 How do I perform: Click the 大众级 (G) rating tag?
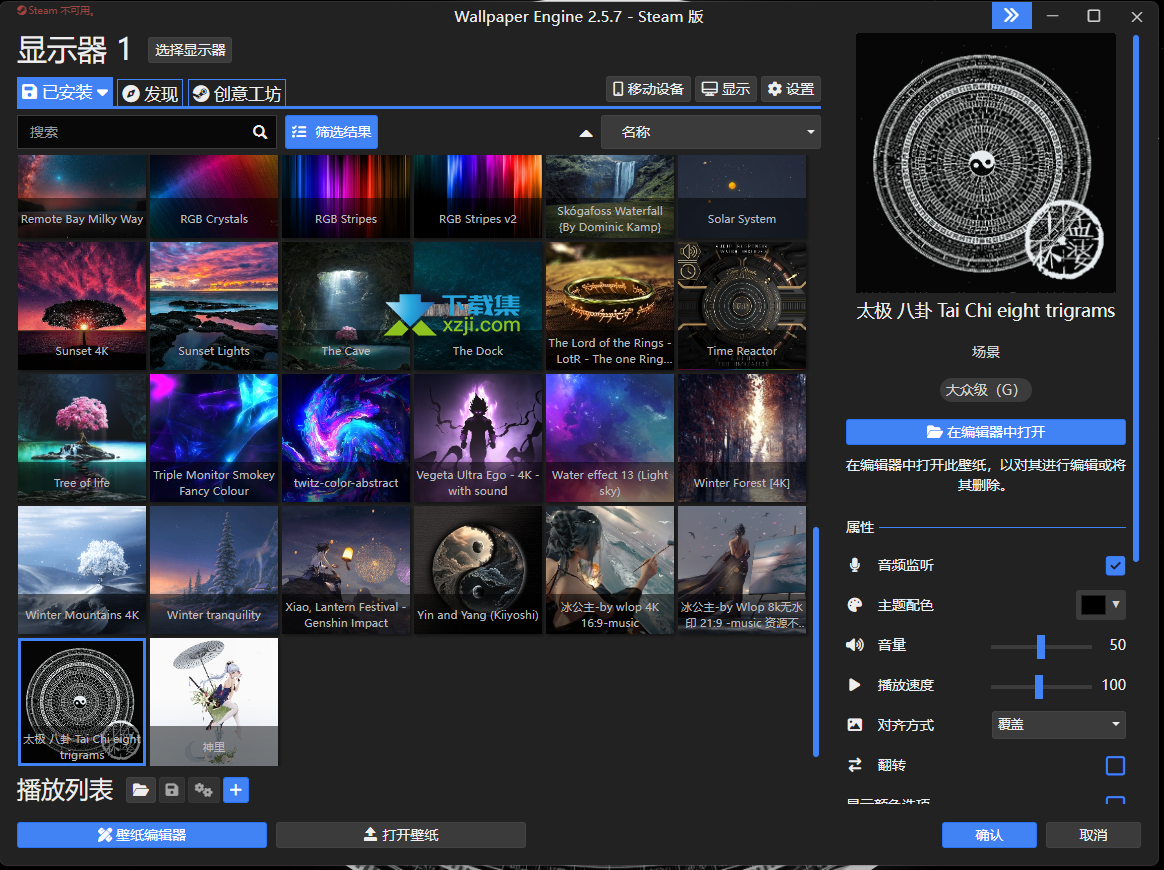(x=985, y=390)
